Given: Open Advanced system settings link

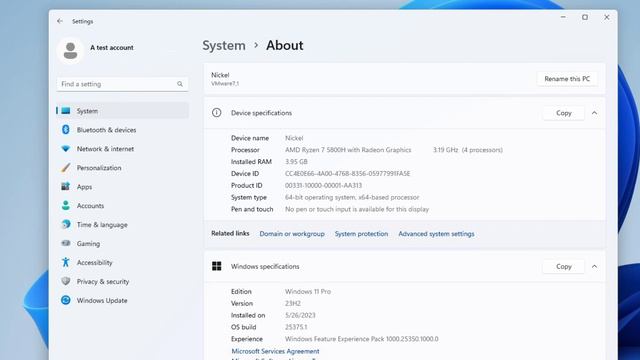Looking at the screenshot, I should click(x=436, y=234).
